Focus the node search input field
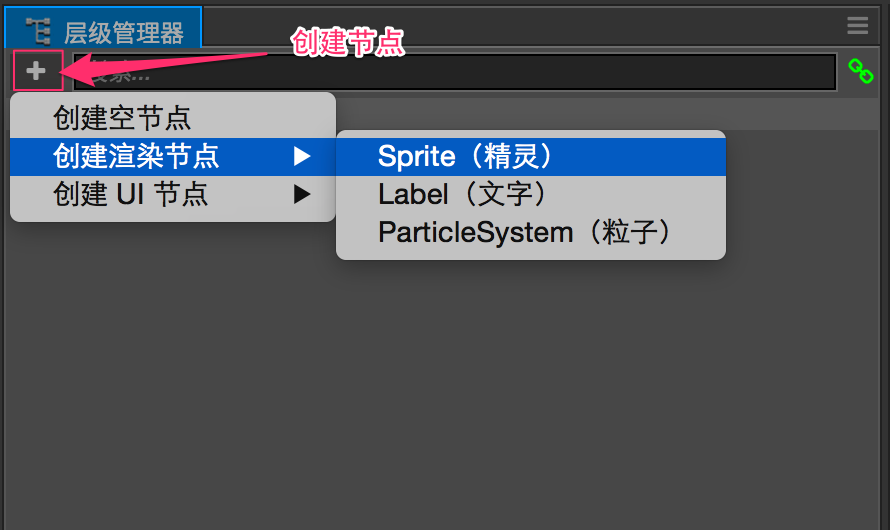 (x=455, y=72)
